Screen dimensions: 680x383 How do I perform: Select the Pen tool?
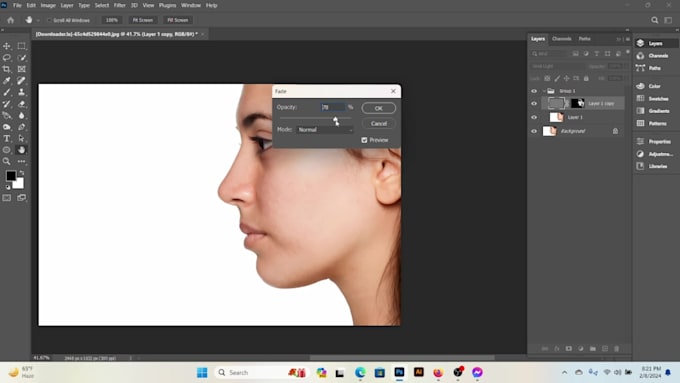(21, 127)
